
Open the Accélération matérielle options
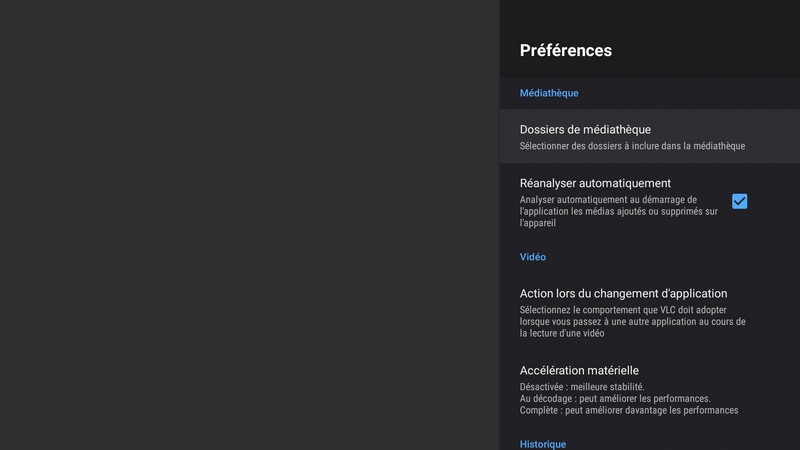(x=579, y=371)
